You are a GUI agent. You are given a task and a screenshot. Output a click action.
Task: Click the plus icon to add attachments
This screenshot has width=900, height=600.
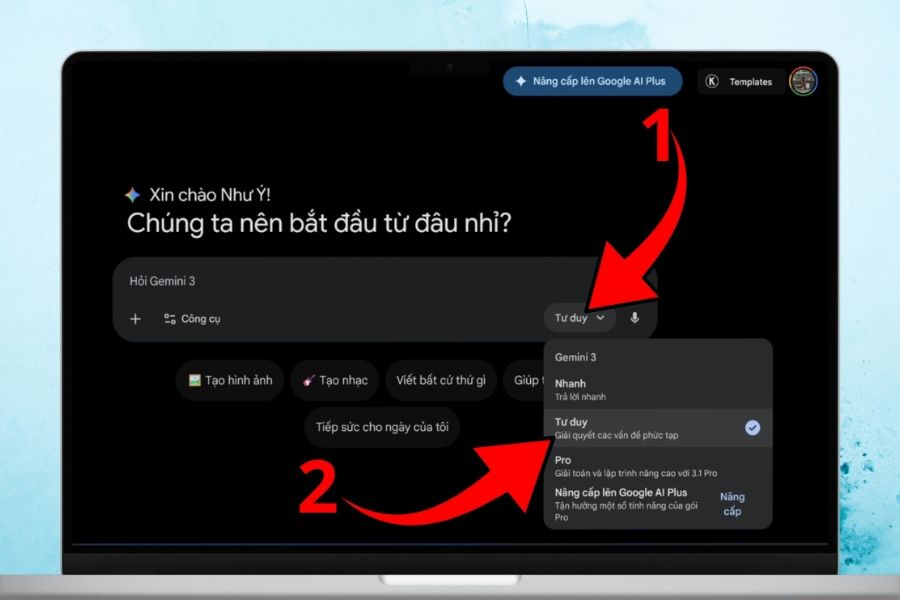(135, 319)
